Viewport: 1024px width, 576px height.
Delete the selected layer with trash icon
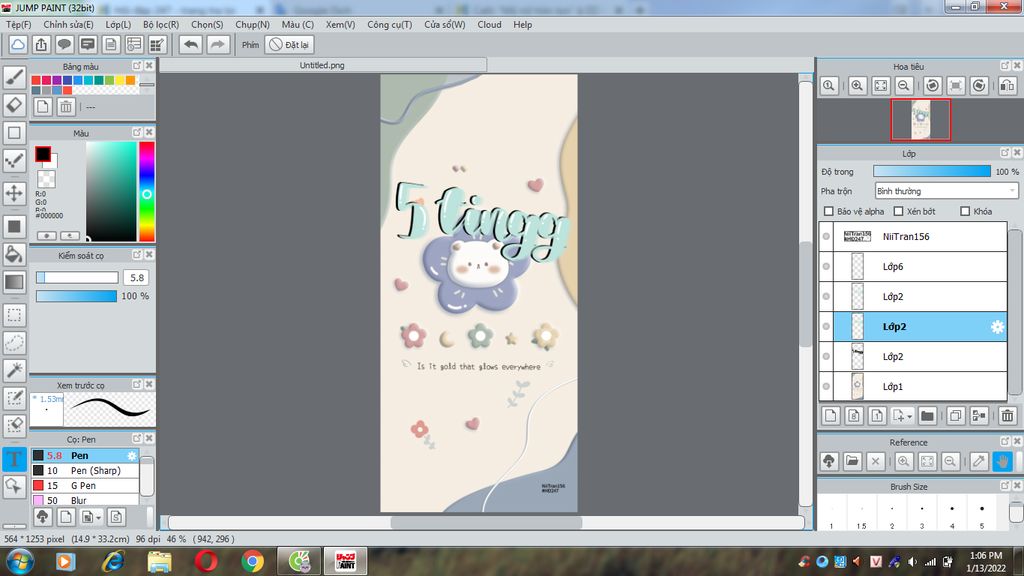1008,415
